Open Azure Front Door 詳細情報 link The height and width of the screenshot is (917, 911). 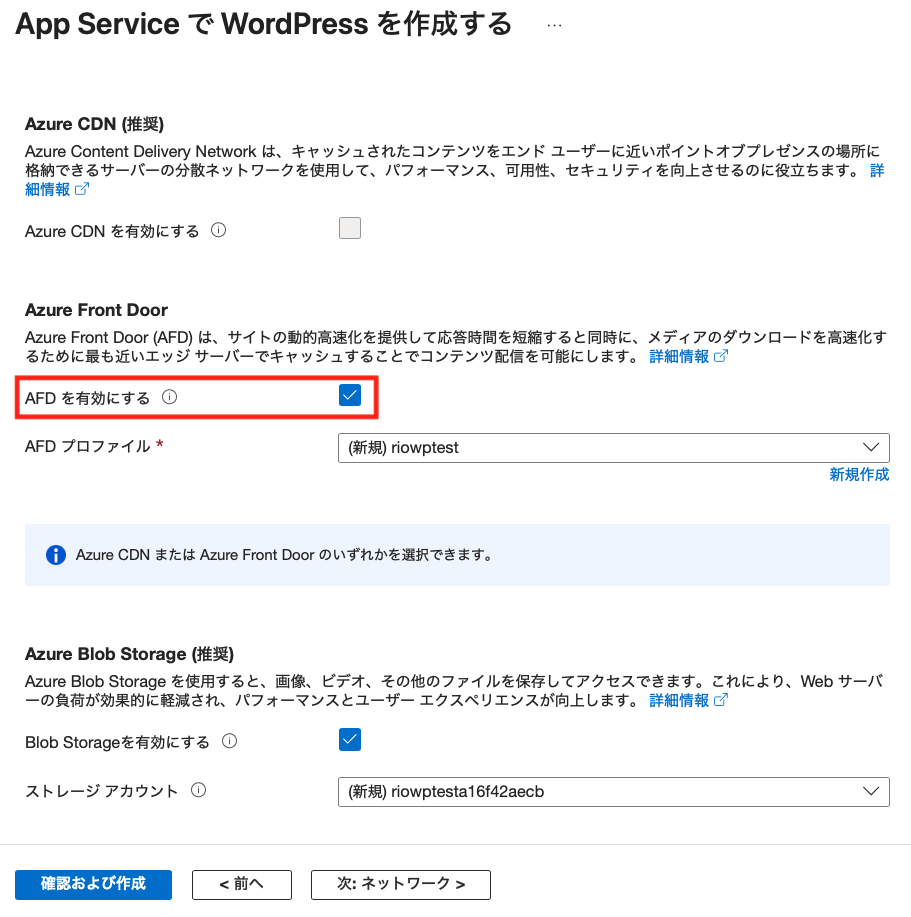688,356
